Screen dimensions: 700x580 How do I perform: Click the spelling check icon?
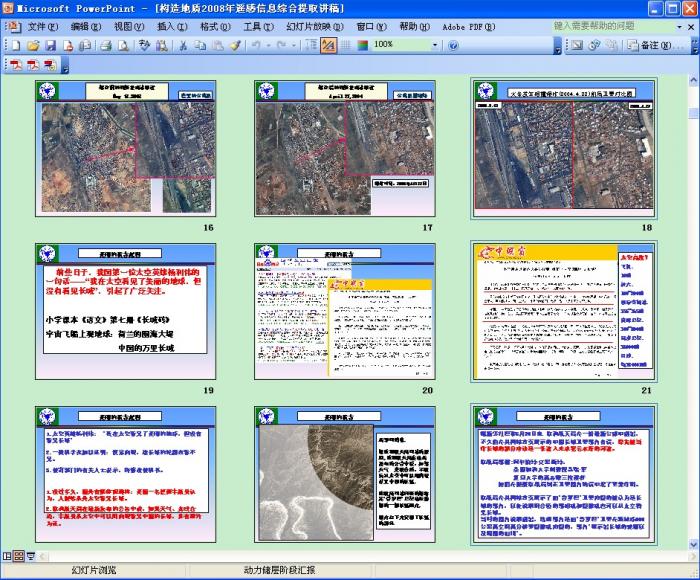tap(145, 45)
